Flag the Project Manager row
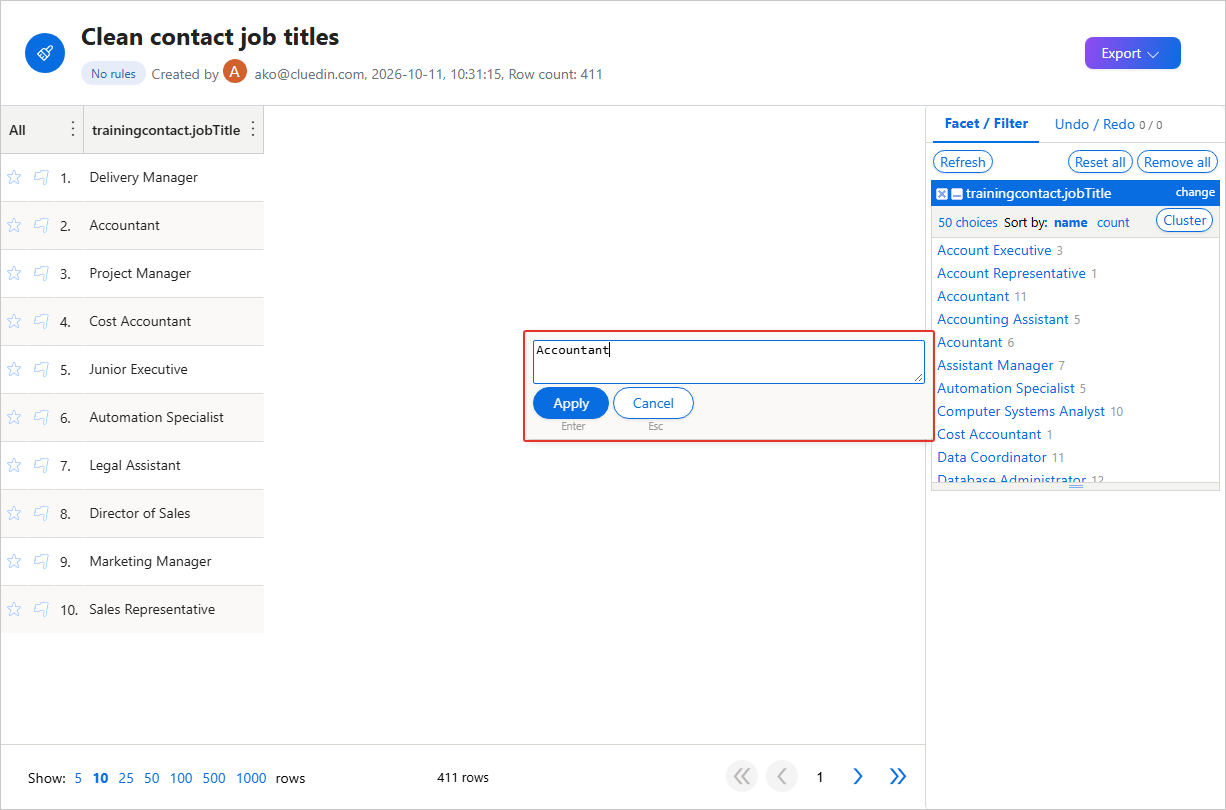The width and height of the screenshot is (1226, 810). coord(41,273)
